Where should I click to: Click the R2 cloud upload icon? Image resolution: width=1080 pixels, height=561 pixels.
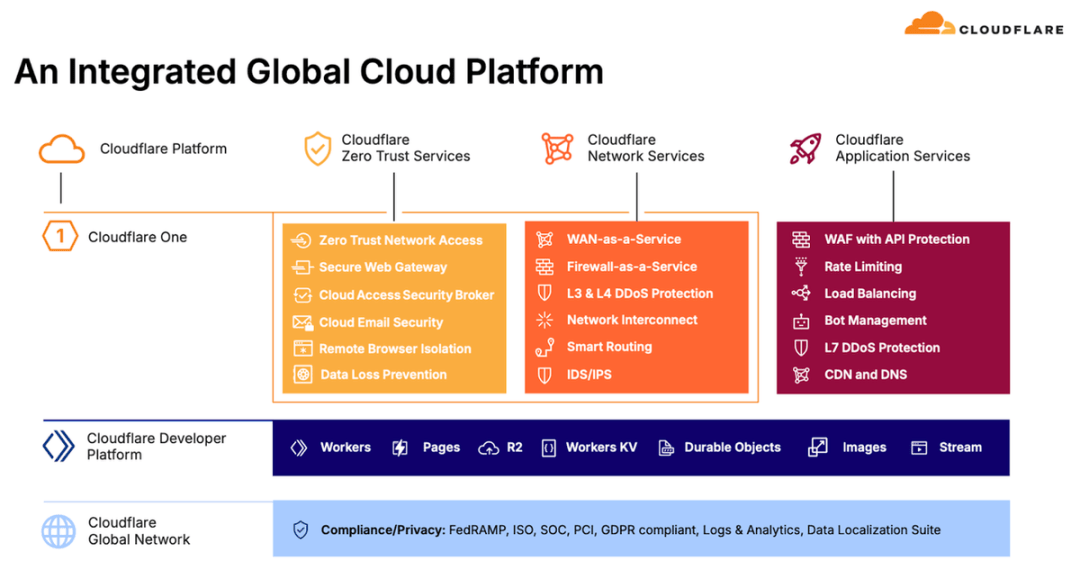pos(488,448)
